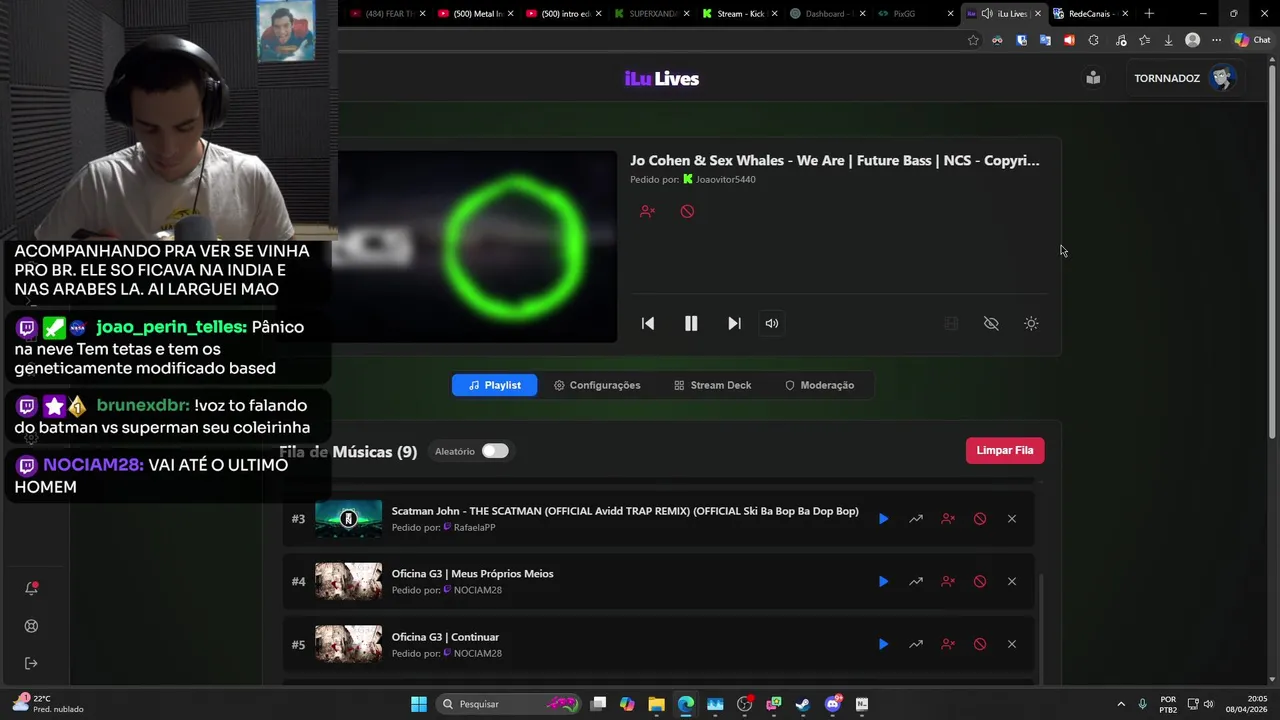This screenshot has width=1280, height=720.
Task: Switch to the RedeCanais browser tab
Action: (x=1090, y=14)
